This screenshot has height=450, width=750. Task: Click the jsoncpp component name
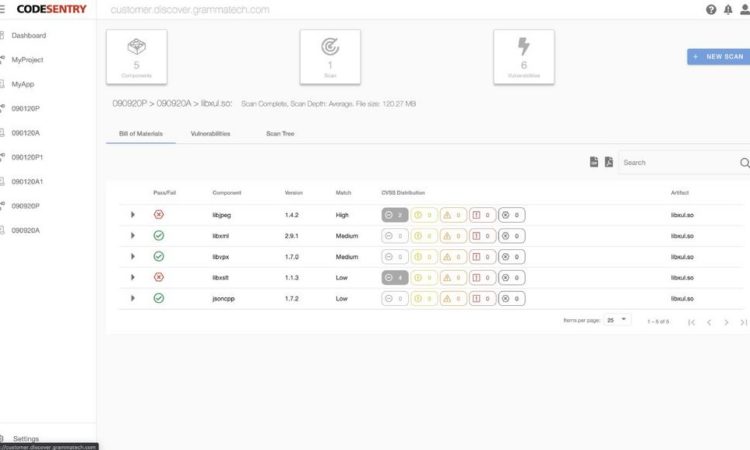pos(223,298)
